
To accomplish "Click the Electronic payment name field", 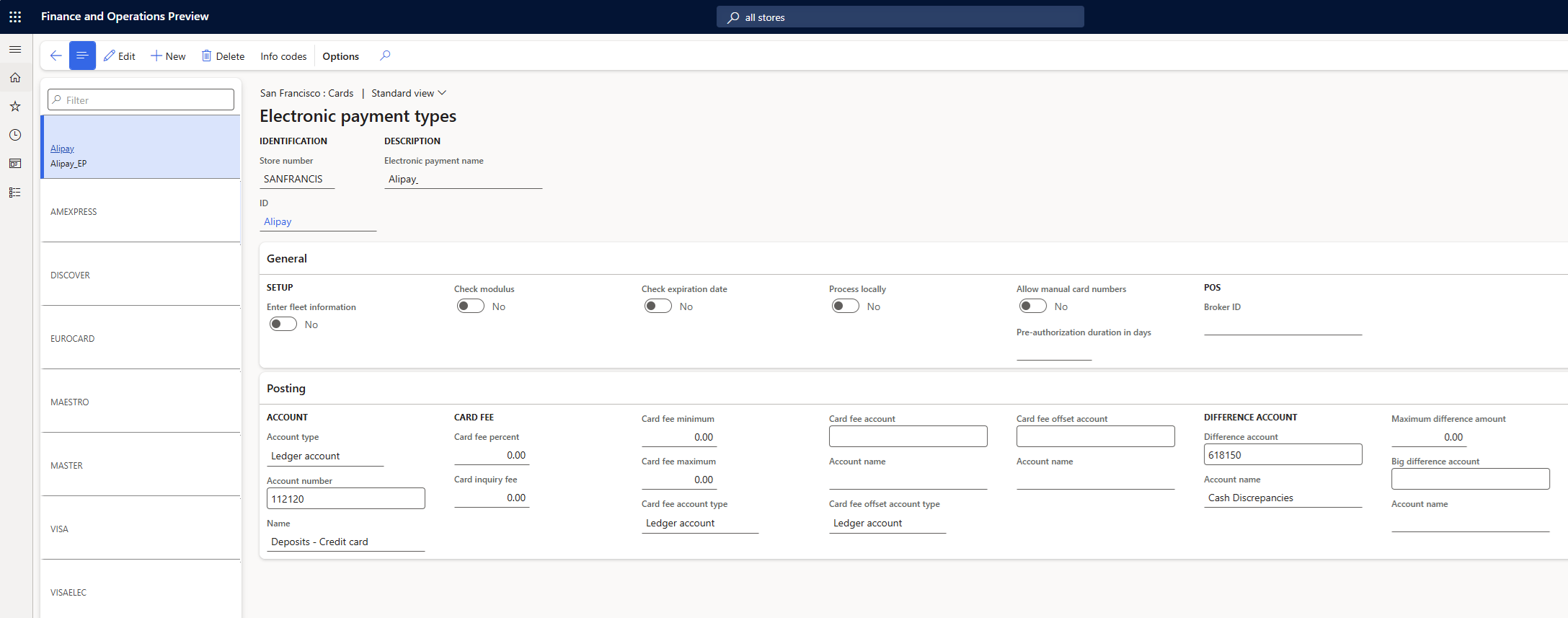I will pyautogui.click(x=463, y=180).
